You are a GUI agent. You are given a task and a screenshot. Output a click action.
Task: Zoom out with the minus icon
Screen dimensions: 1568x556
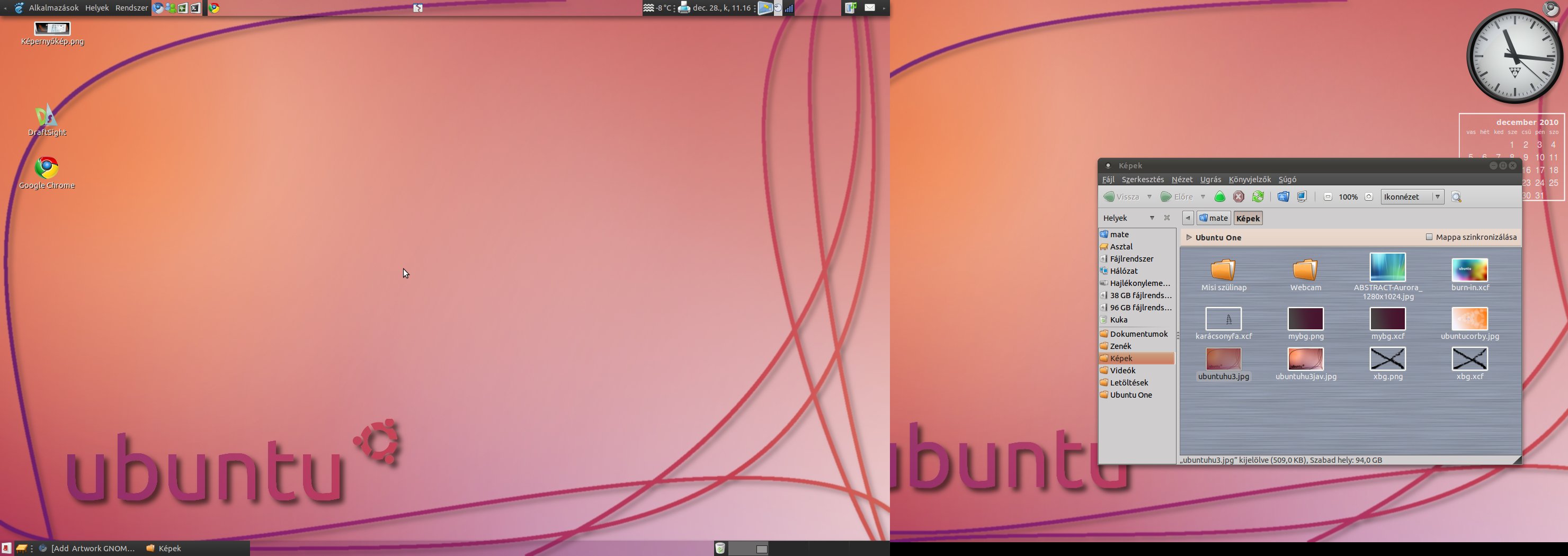point(1328,197)
